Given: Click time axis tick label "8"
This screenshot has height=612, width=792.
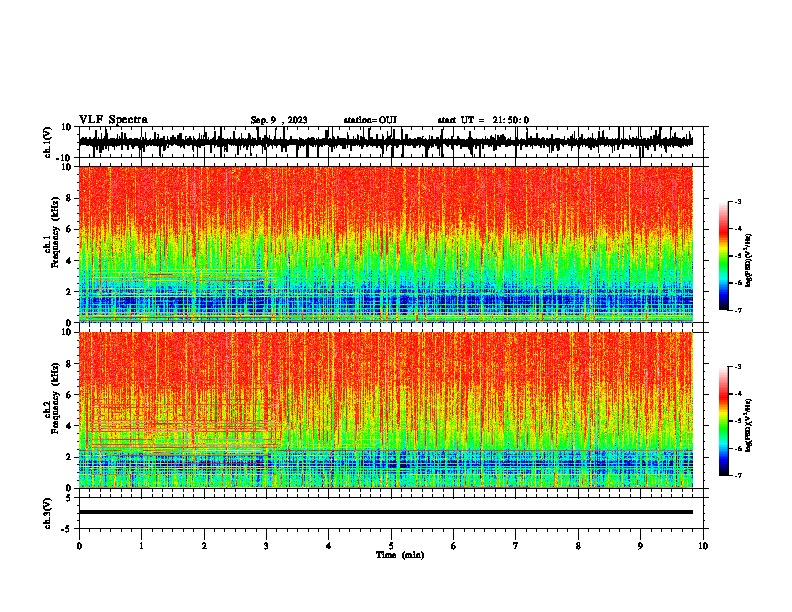Looking at the screenshot, I should (x=578, y=546).
